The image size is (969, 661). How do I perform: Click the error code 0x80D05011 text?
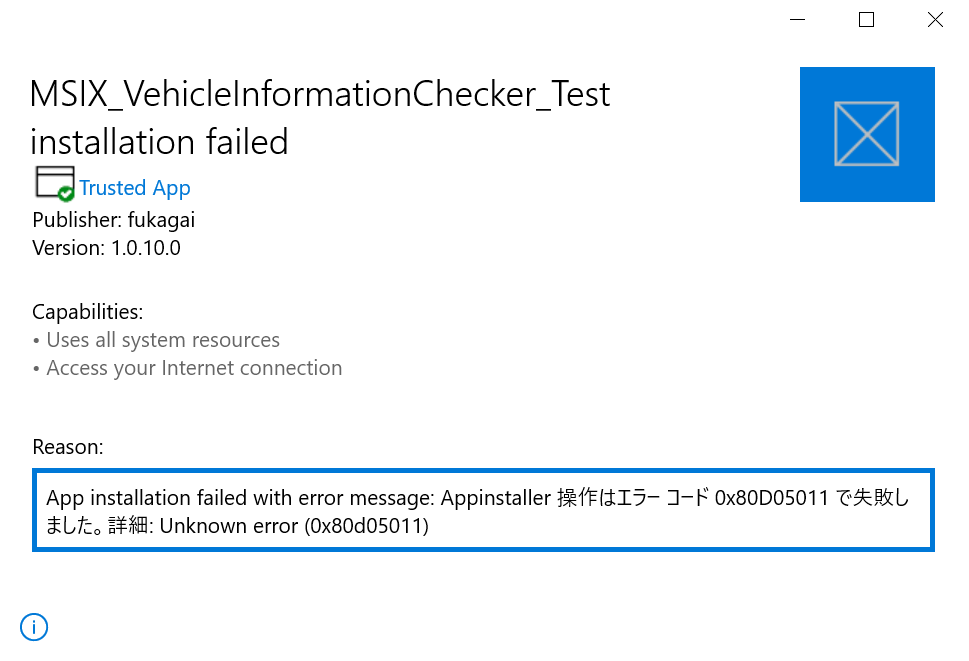771,497
